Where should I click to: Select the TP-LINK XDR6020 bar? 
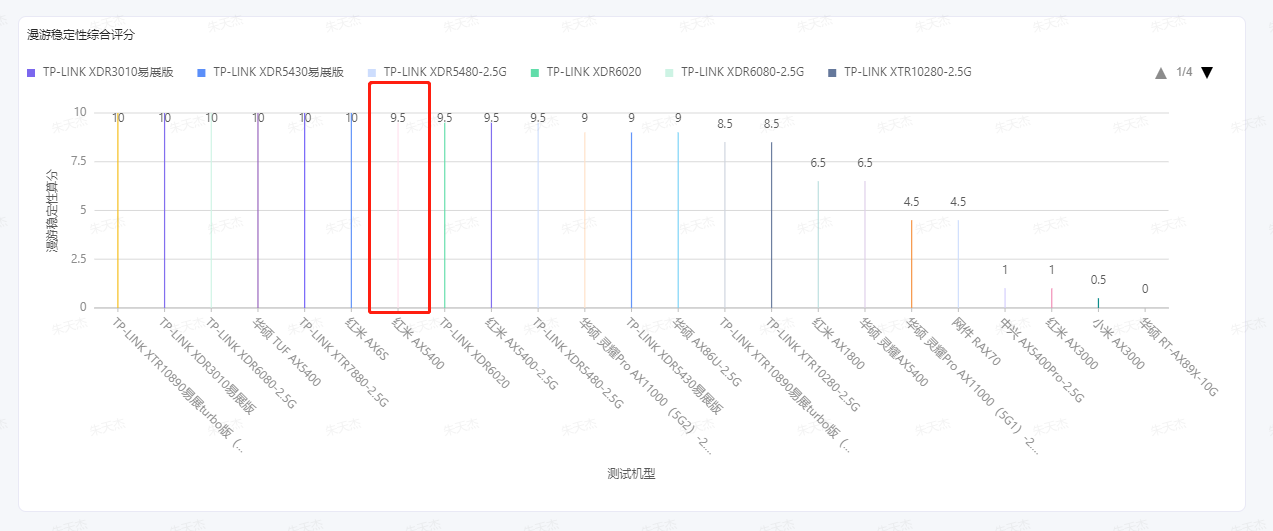click(x=444, y=215)
